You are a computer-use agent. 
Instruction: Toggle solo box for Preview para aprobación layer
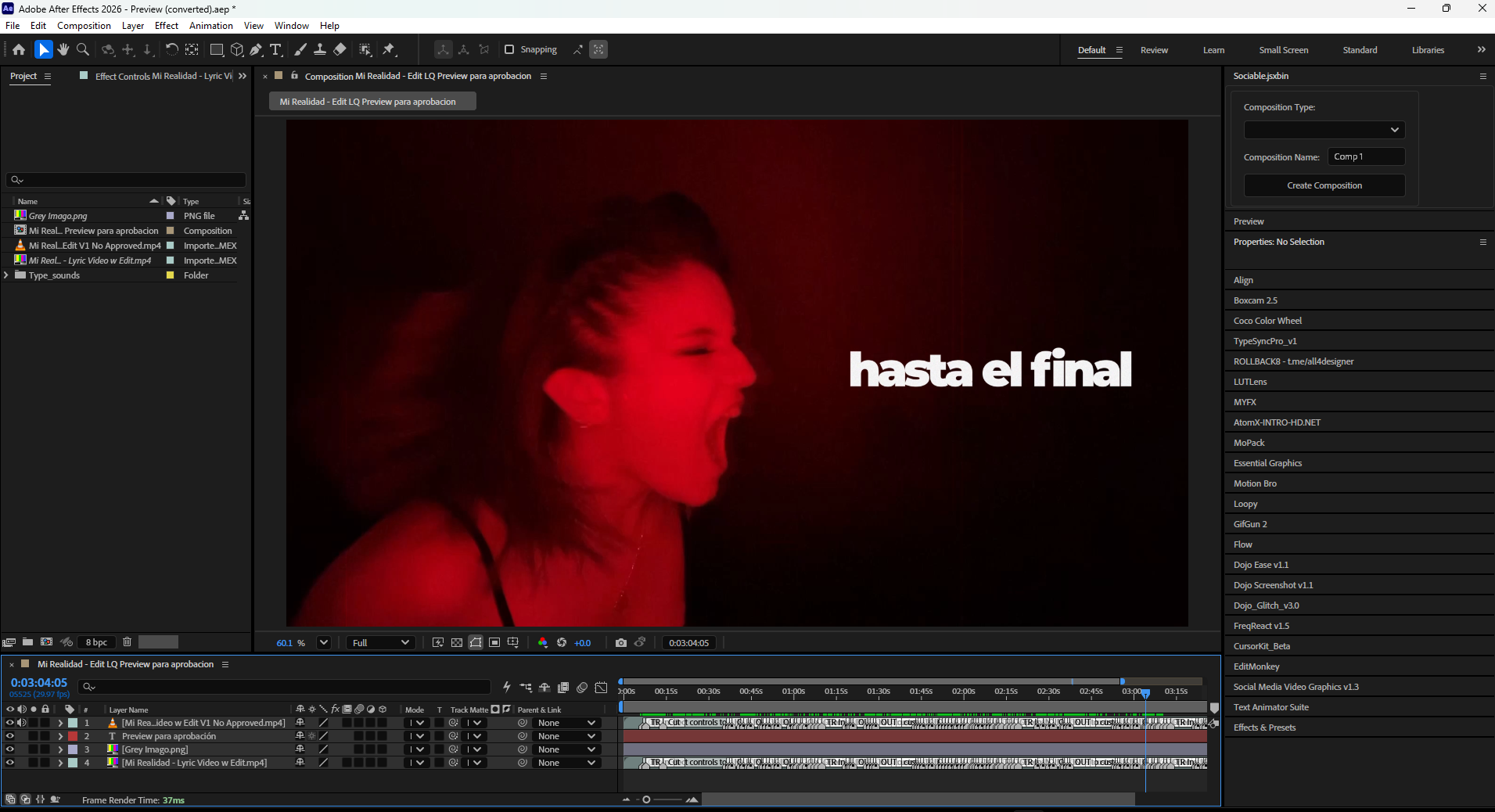click(34, 736)
